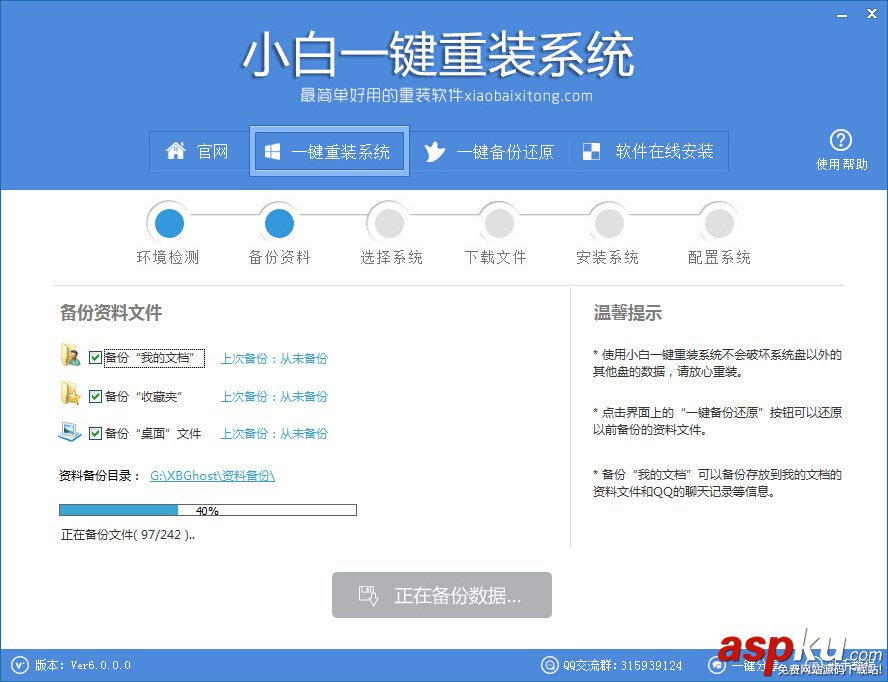Select the lightning icon for 一键备份还原

pyautogui.click(x=435, y=151)
